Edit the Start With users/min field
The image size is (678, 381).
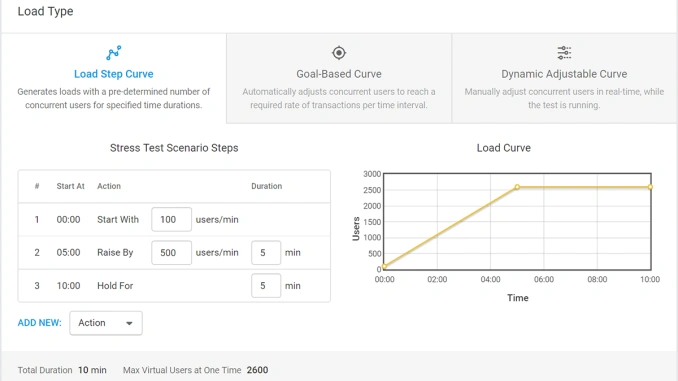tap(172, 219)
